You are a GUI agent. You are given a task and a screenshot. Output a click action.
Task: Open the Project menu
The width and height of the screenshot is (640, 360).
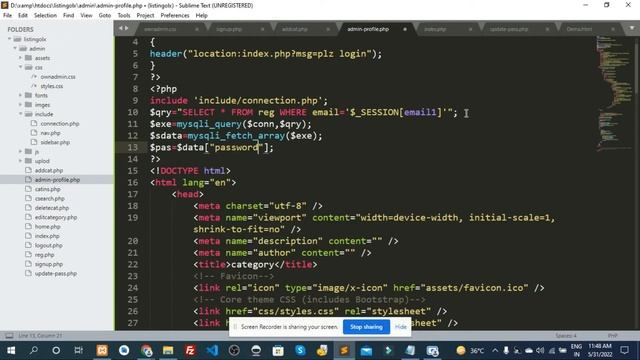click(145, 16)
